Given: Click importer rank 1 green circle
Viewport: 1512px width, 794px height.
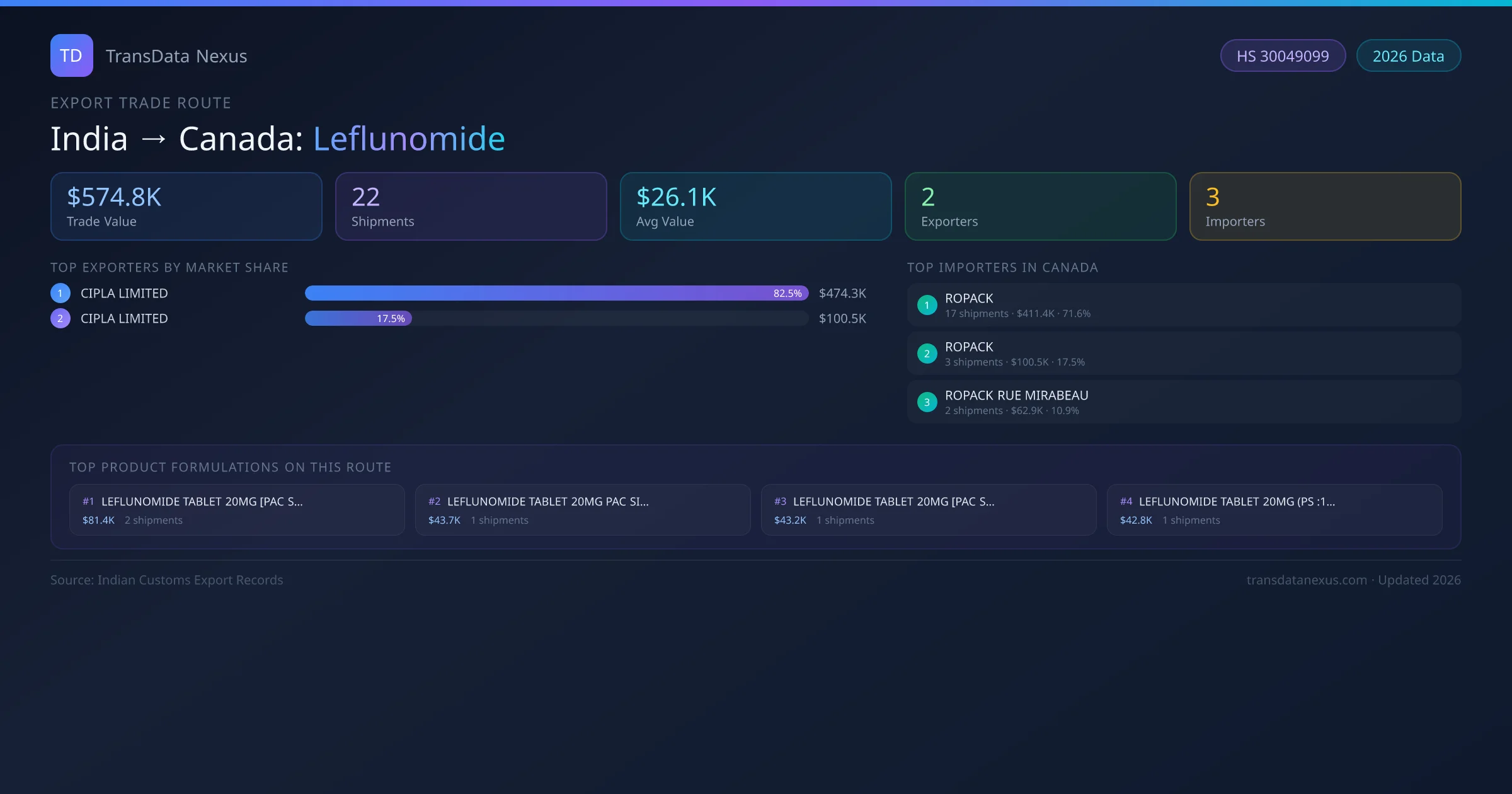Looking at the screenshot, I should [927, 305].
